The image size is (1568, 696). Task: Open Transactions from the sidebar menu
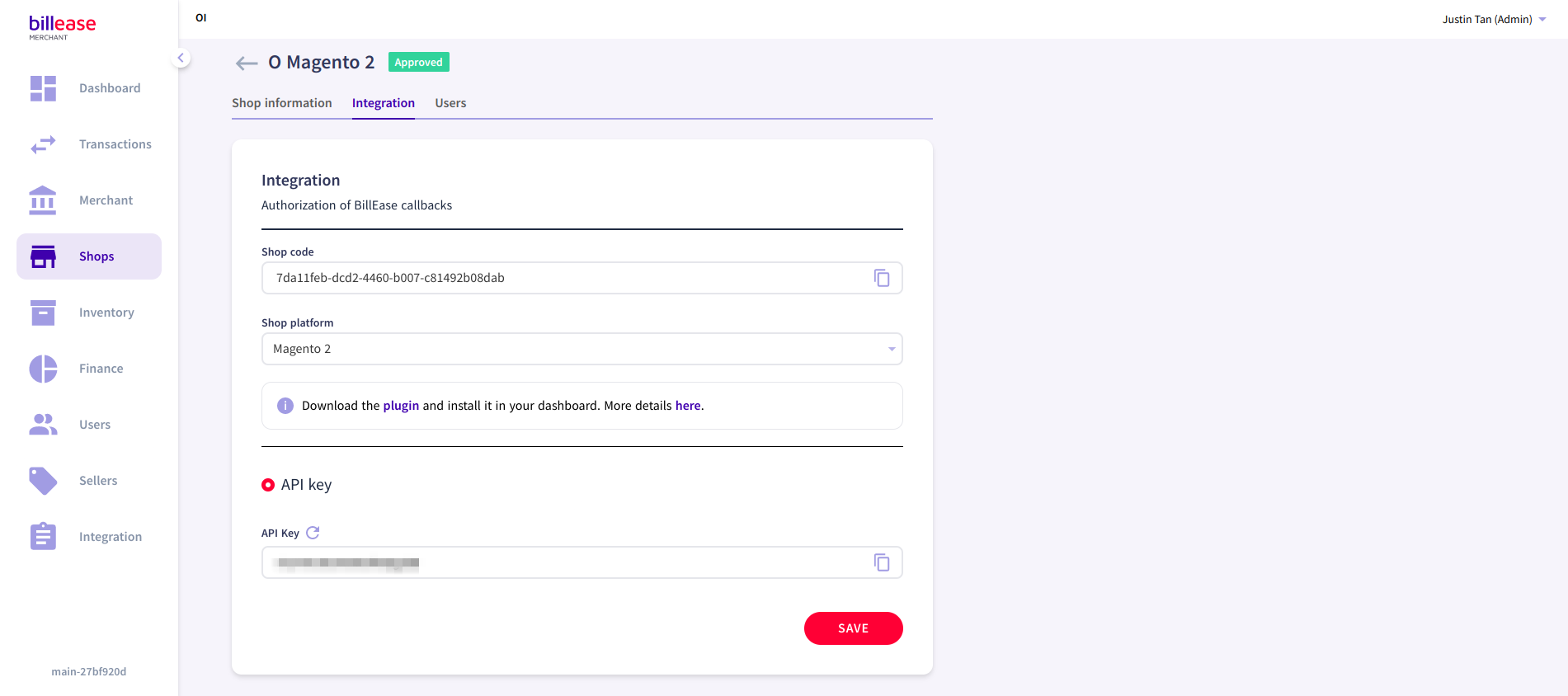click(x=89, y=144)
